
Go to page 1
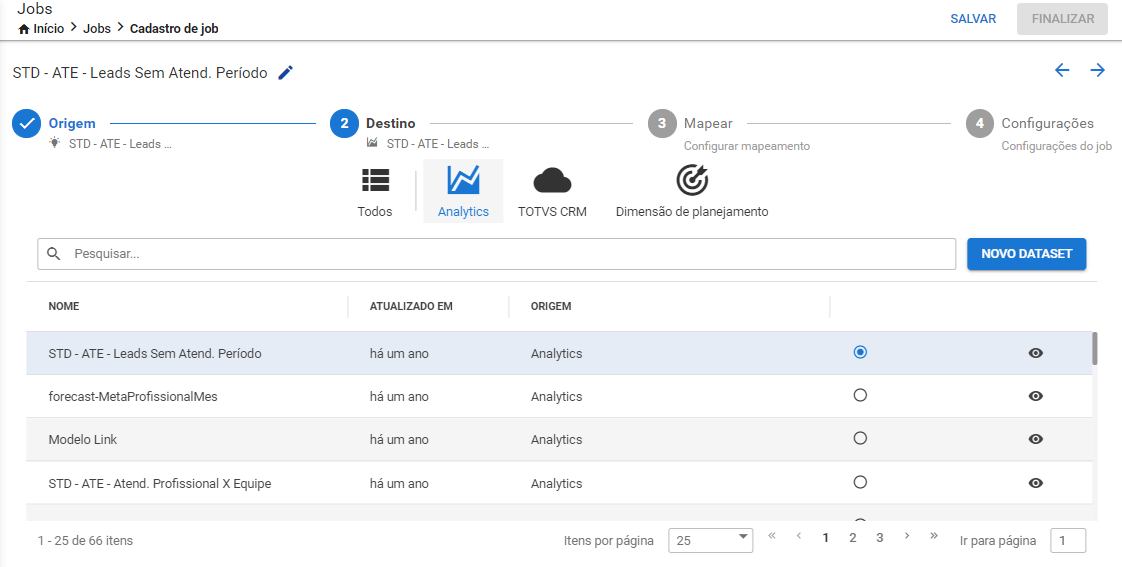tap(826, 538)
